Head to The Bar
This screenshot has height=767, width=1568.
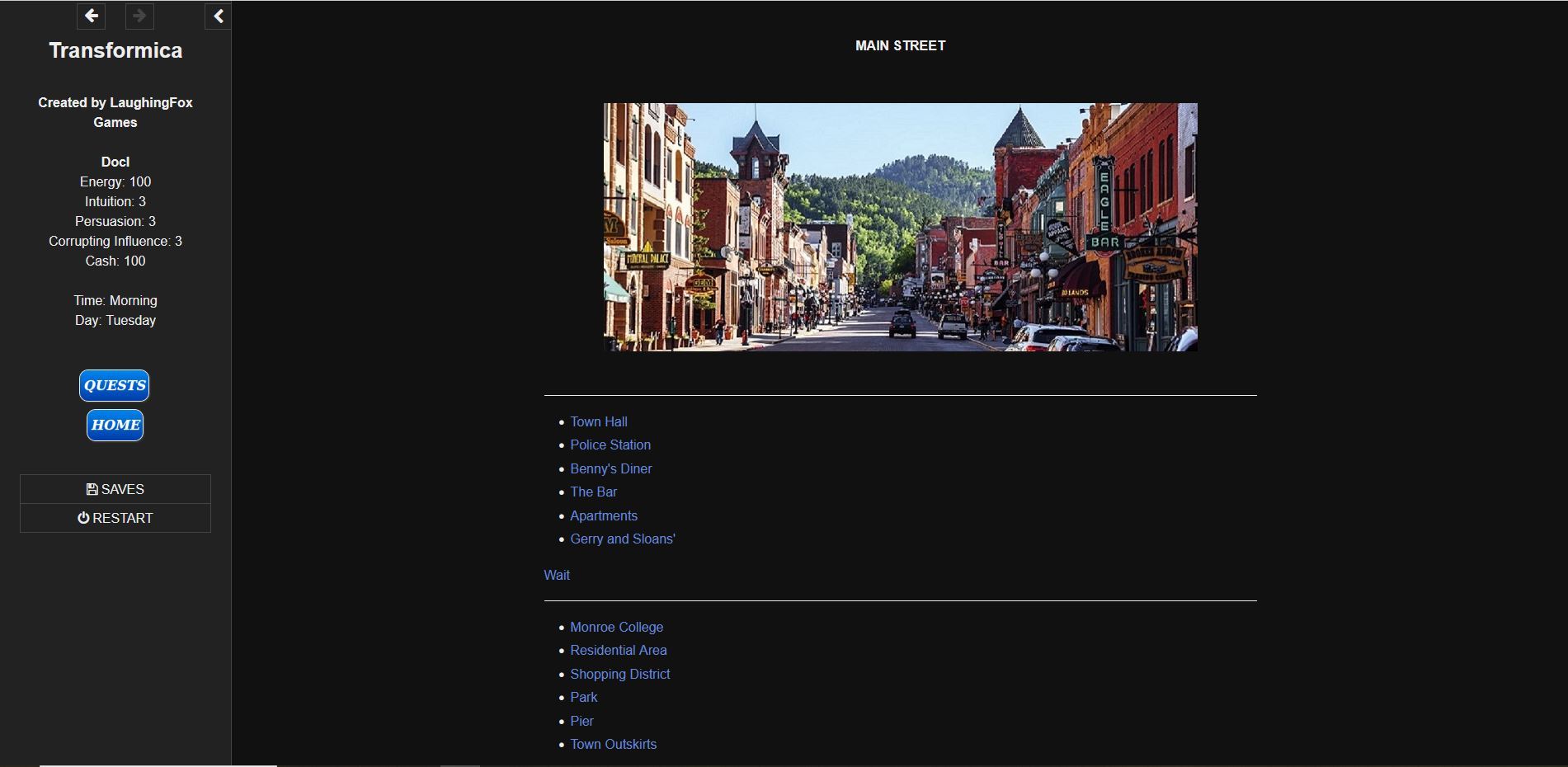(593, 492)
